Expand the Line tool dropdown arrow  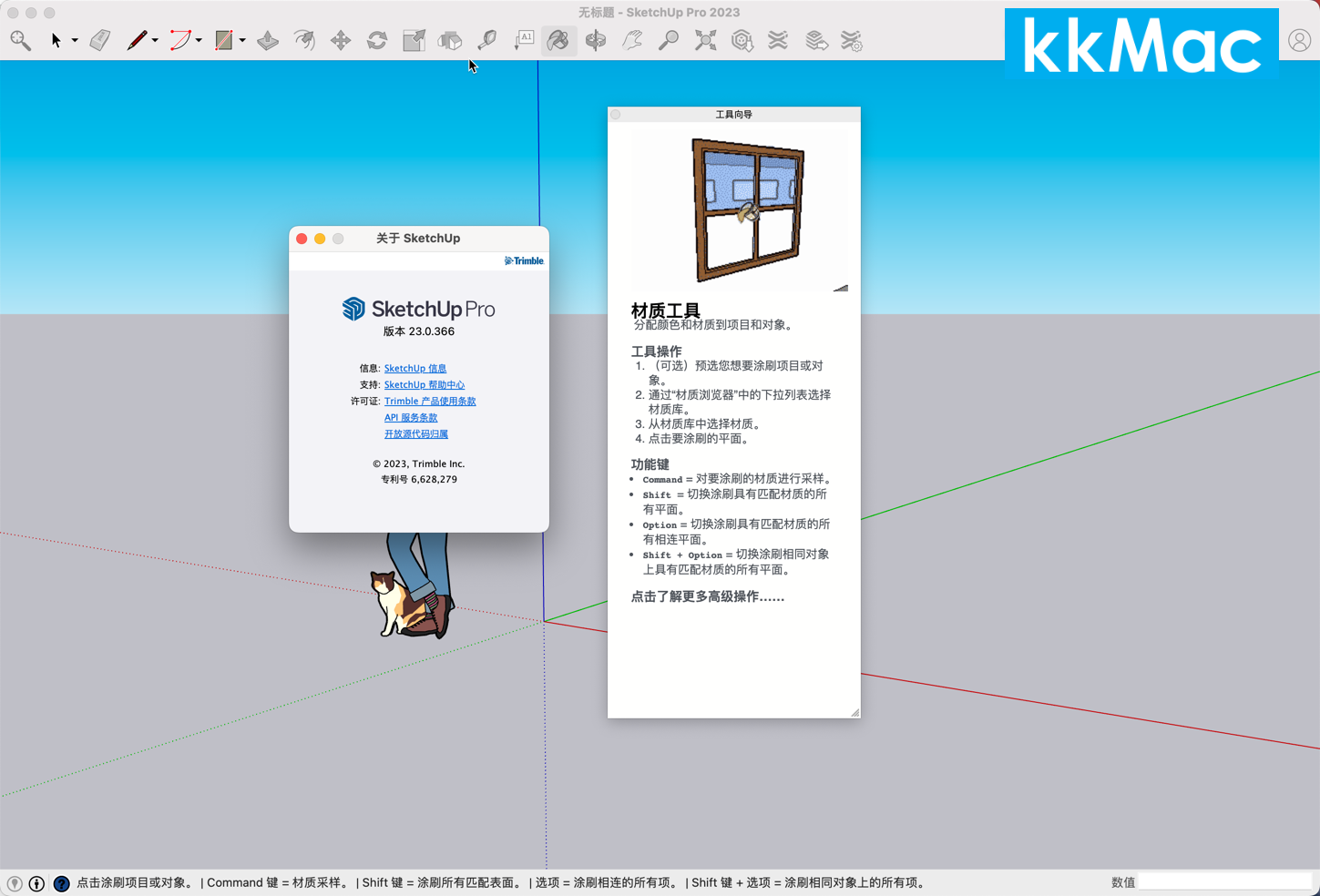(x=155, y=41)
